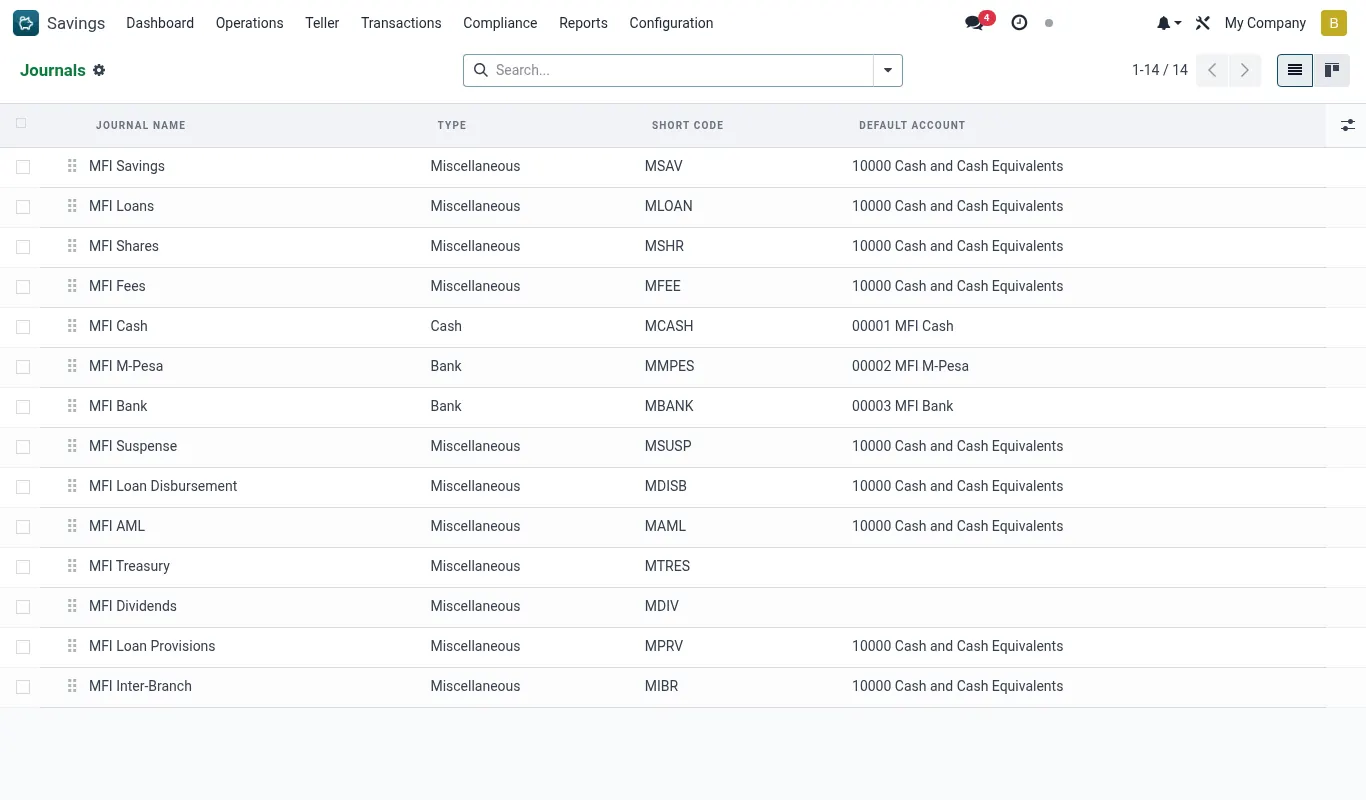Expand the search options dropdown arrow
Viewport: 1366px width, 800px height.
point(888,70)
